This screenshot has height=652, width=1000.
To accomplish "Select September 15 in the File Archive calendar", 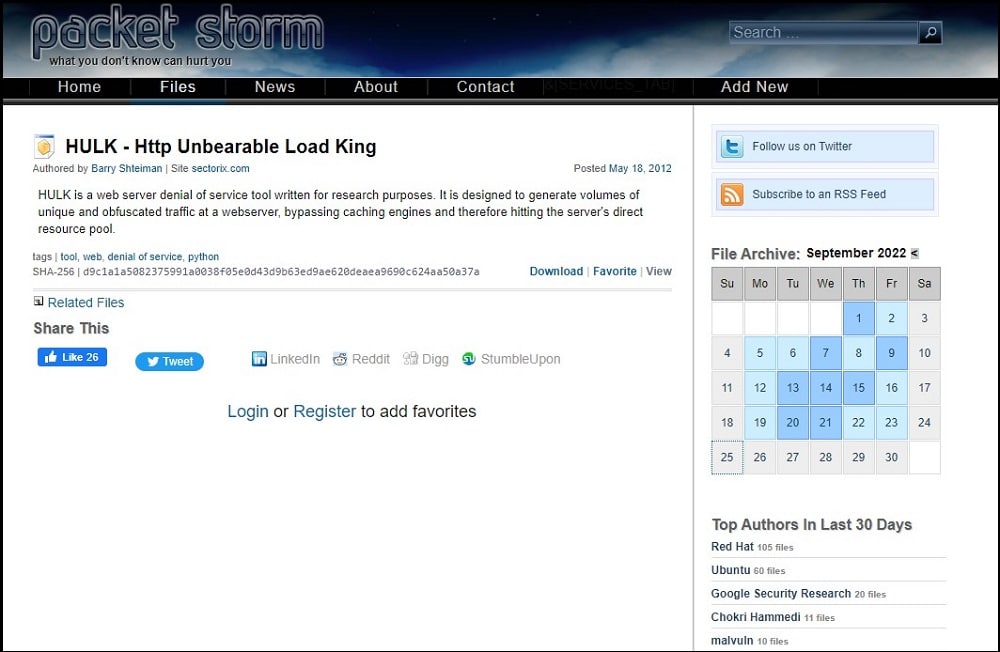I will click(x=859, y=388).
